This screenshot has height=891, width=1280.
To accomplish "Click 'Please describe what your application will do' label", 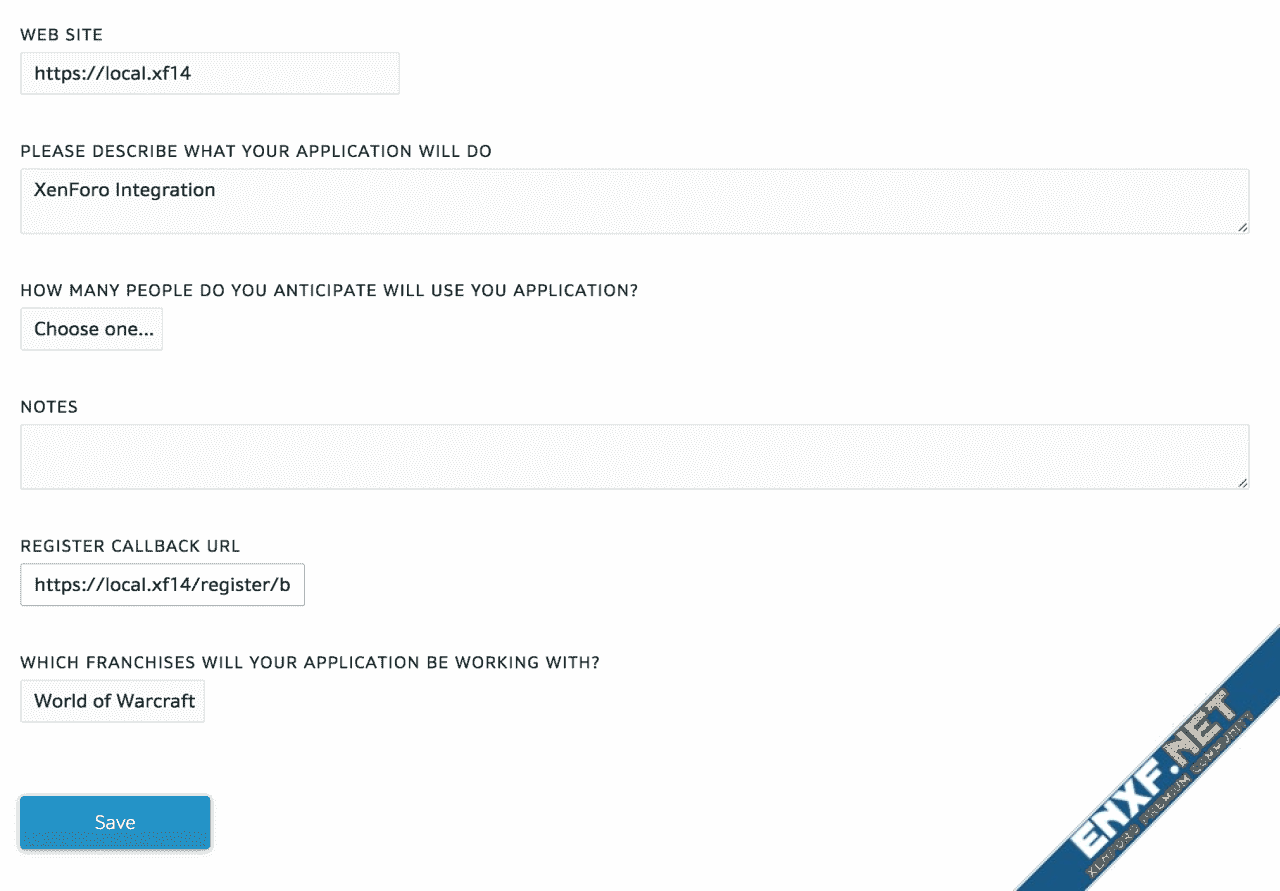I will pyautogui.click(x=256, y=151).
